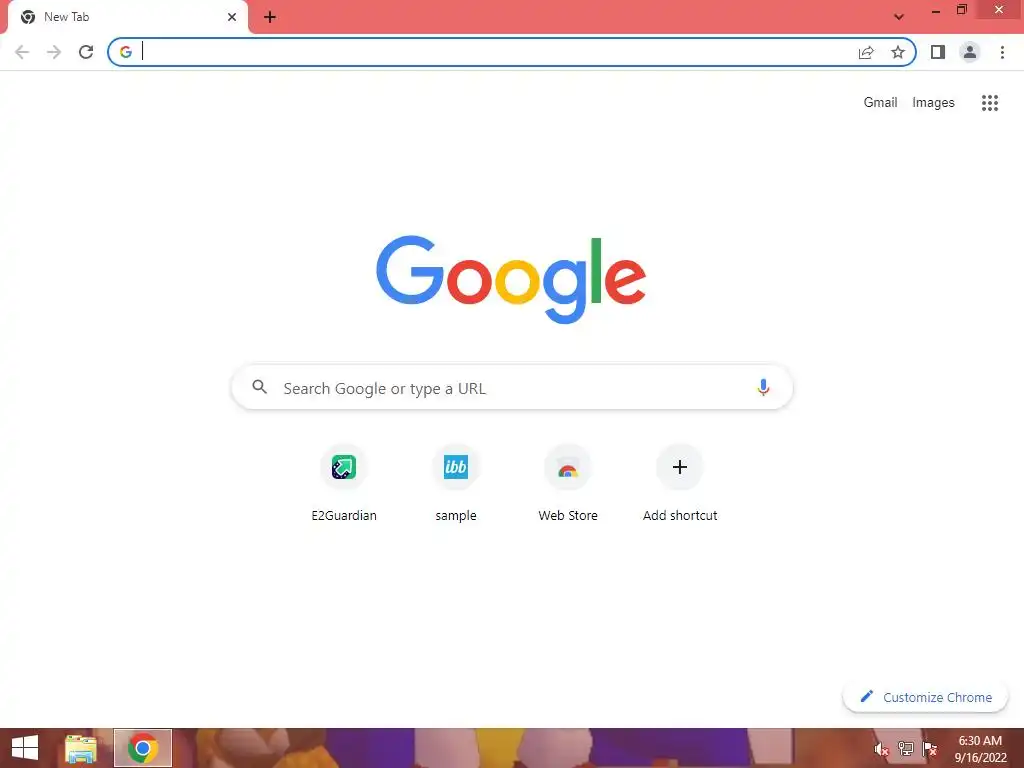
Task: Open the Images link
Action: [933, 103]
